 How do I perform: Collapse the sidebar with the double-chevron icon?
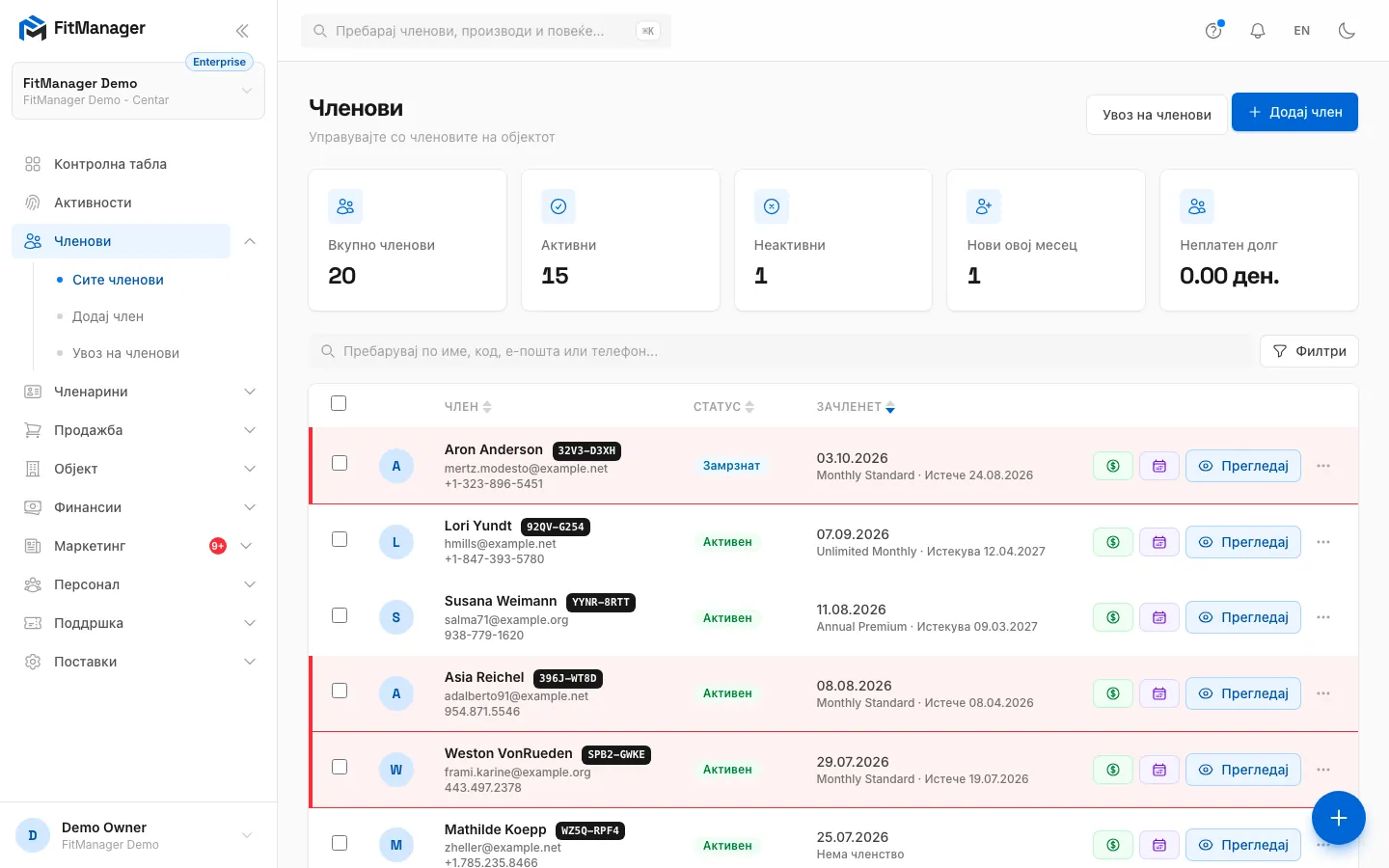point(242,31)
